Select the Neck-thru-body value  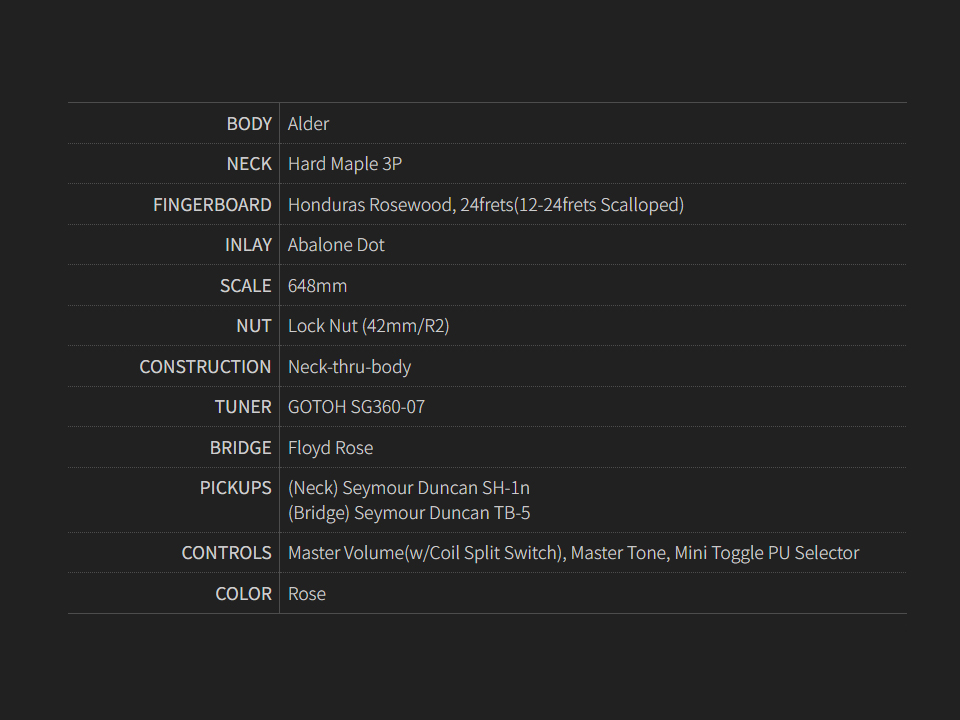(349, 367)
